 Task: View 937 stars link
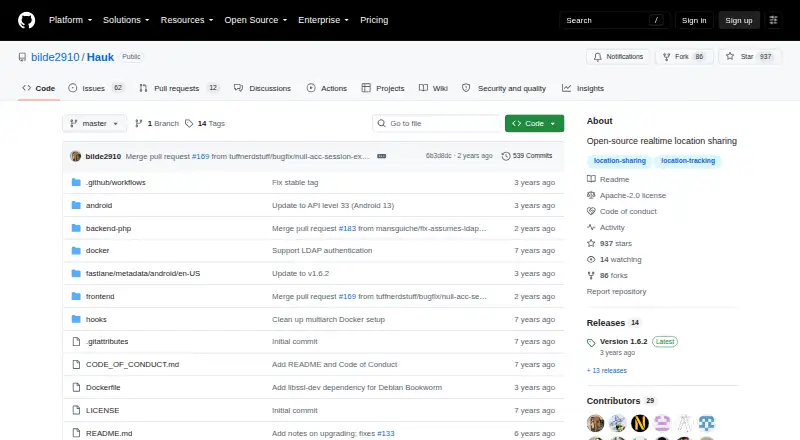tap(609, 243)
